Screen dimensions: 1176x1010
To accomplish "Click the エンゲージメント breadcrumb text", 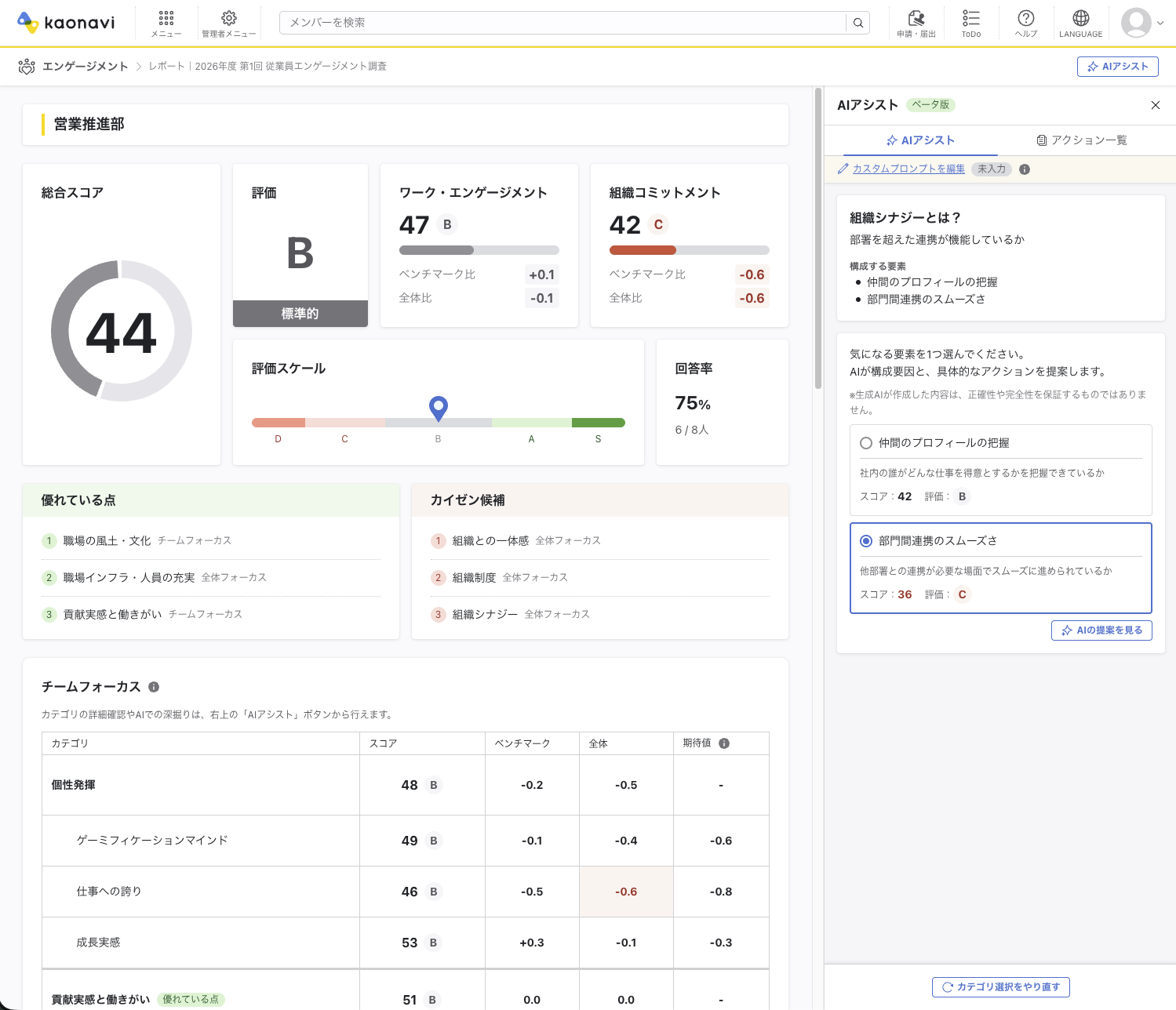I will [x=86, y=67].
